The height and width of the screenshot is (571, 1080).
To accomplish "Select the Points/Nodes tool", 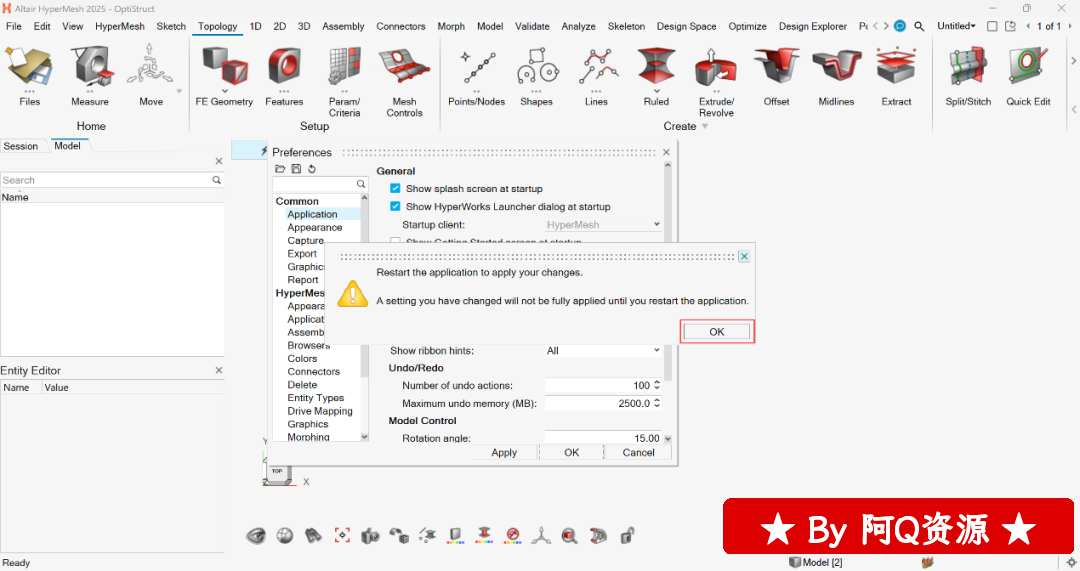I will [x=477, y=76].
